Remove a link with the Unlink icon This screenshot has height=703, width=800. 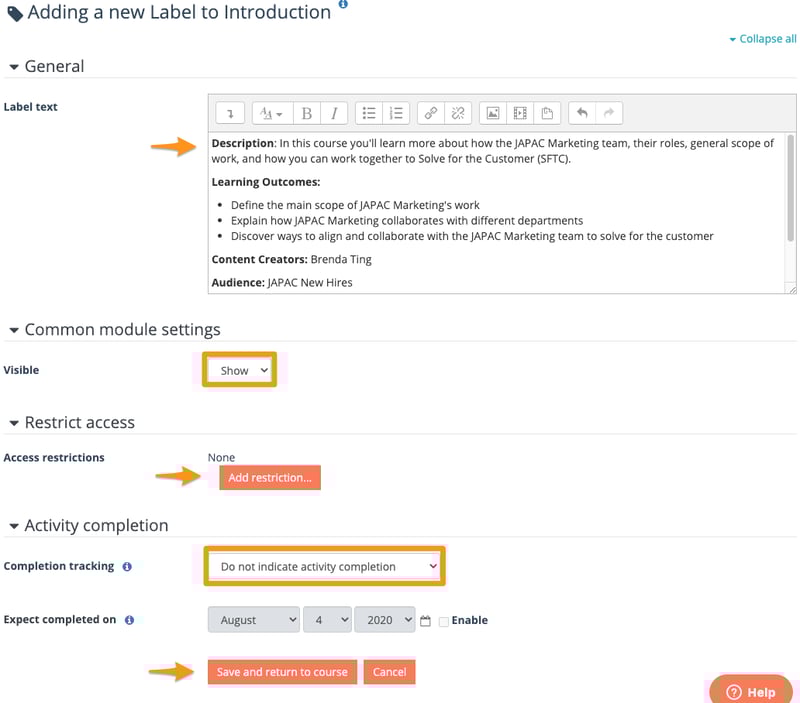pos(456,112)
